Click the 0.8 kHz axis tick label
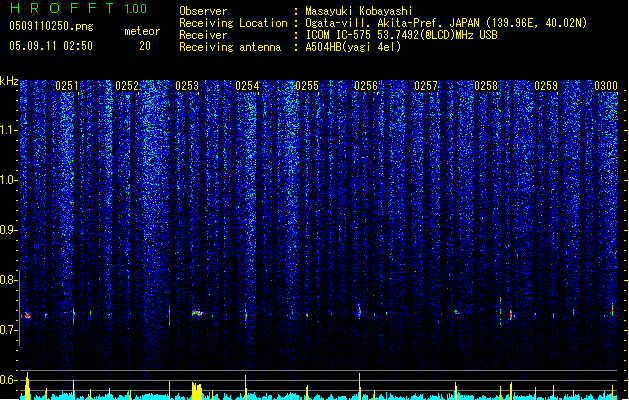 [9, 280]
